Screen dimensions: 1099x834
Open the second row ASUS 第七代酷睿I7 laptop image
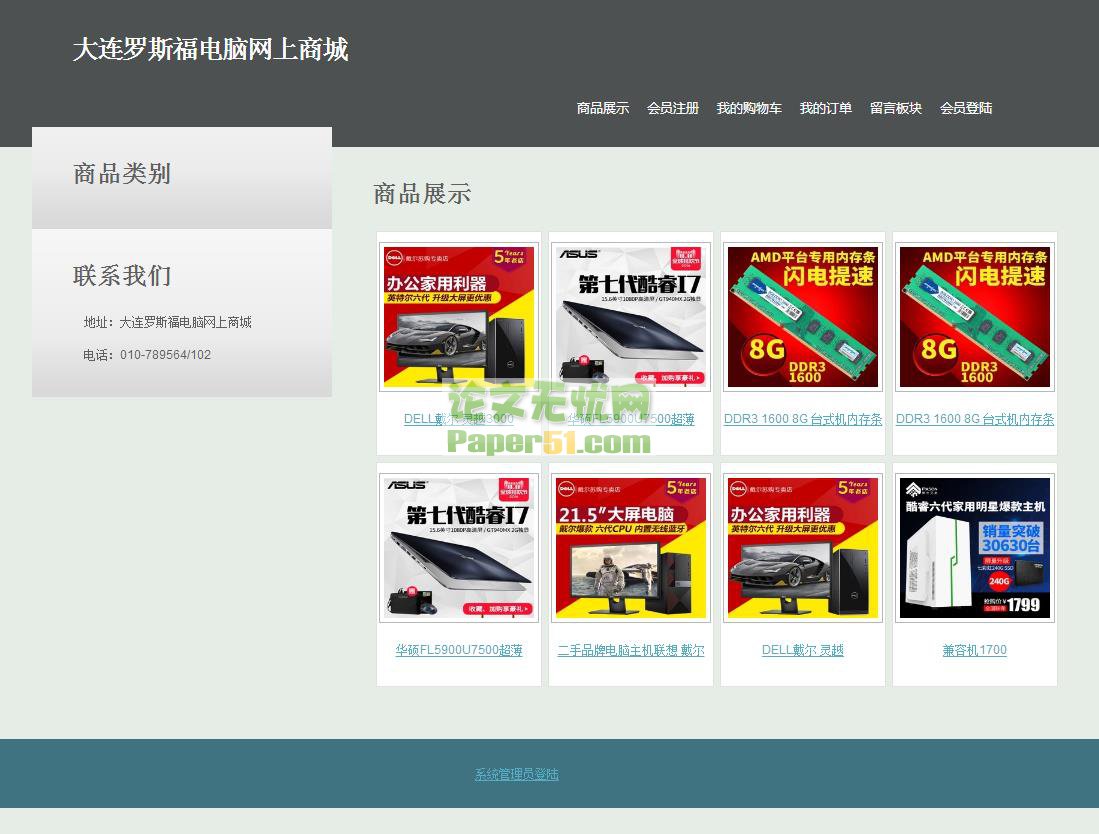[x=459, y=547]
